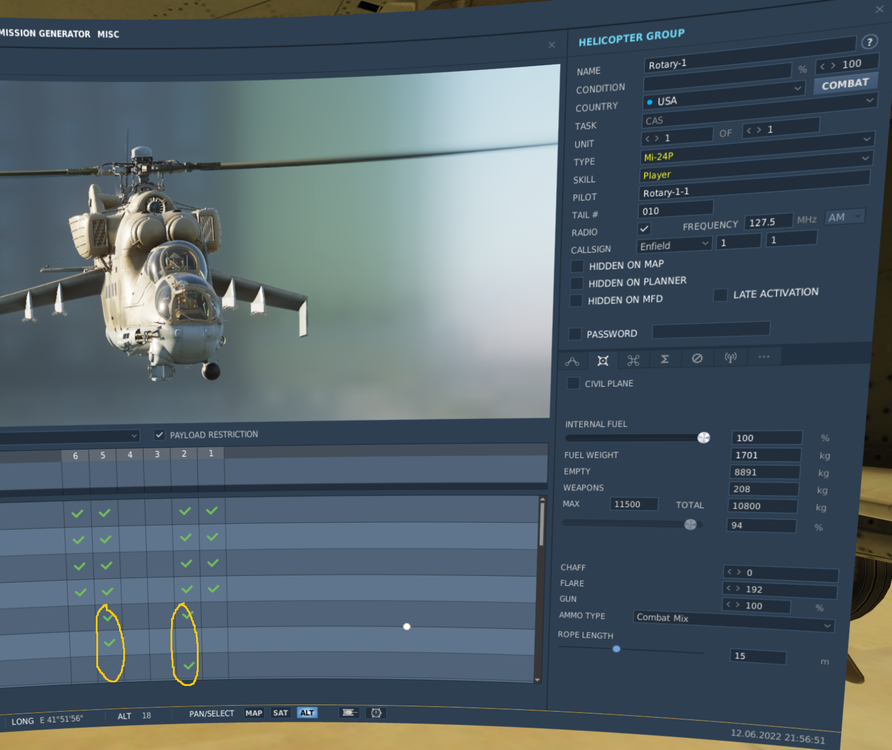Switch map mode to SAT
This screenshot has width=892, height=750.
[x=280, y=713]
